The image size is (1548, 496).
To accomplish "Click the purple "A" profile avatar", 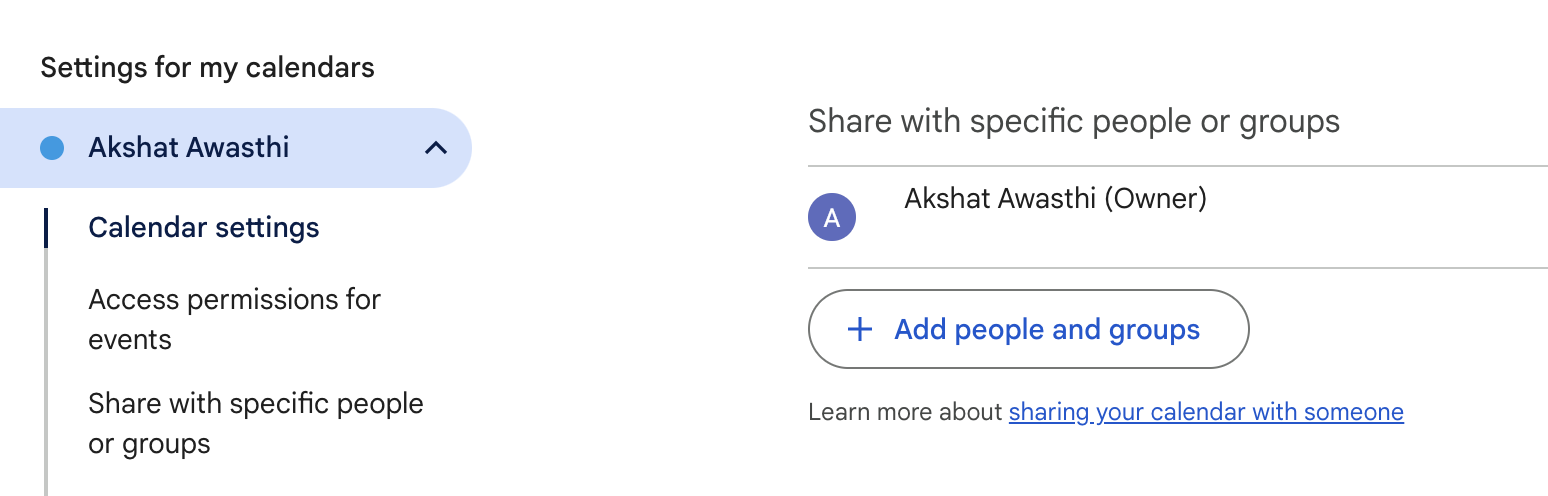I will [832, 218].
